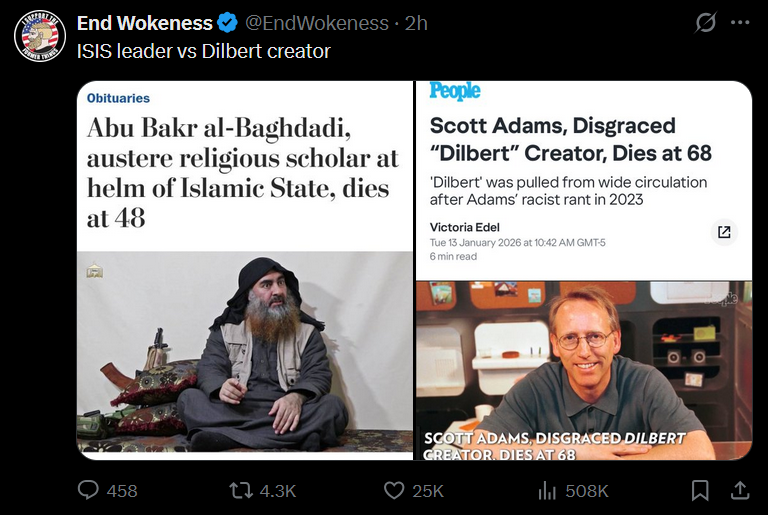
Task: Open the End Wokeness display name
Action: coord(144,23)
